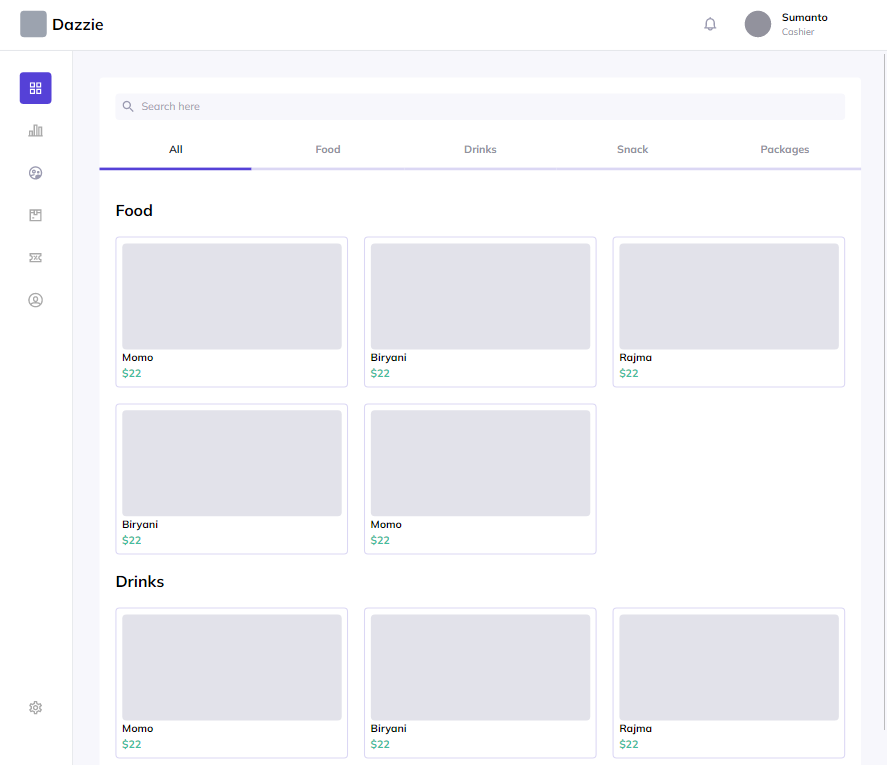Viewport: 887px width, 765px height.
Task: Click the Sumanto user name
Action: (804, 18)
